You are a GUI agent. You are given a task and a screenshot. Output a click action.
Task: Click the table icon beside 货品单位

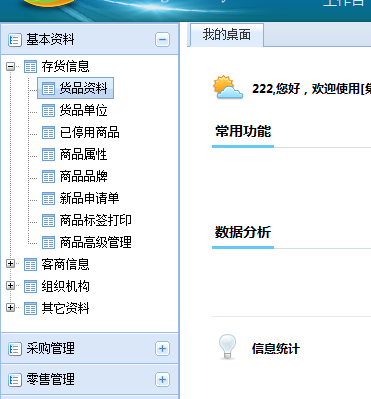click(48, 111)
